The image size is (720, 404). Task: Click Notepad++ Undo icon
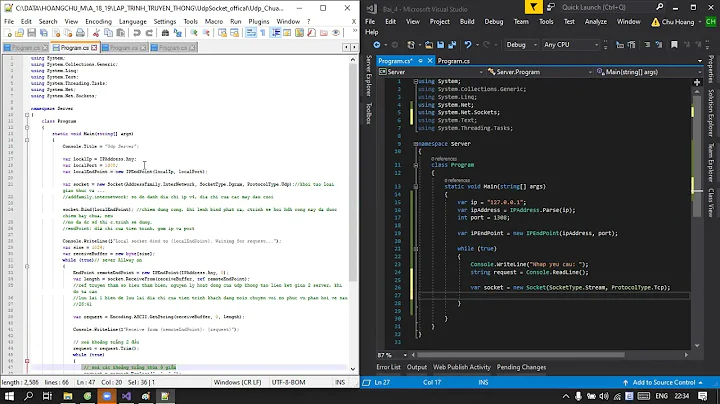point(136,33)
